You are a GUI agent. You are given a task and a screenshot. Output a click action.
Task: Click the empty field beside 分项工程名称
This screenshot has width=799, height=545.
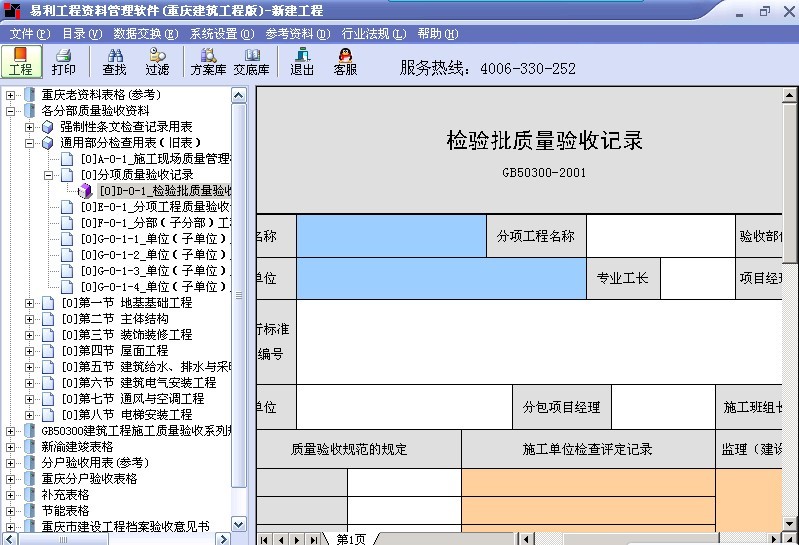(x=660, y=236)
